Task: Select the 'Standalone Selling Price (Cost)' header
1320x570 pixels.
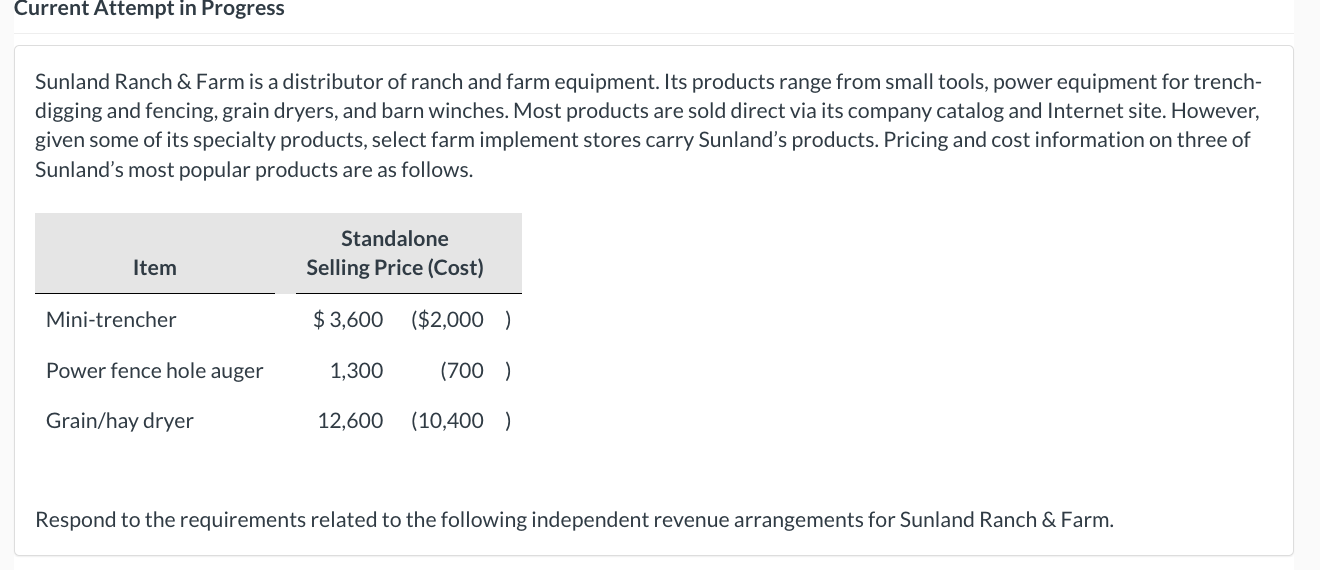Action: pos(394,253)
